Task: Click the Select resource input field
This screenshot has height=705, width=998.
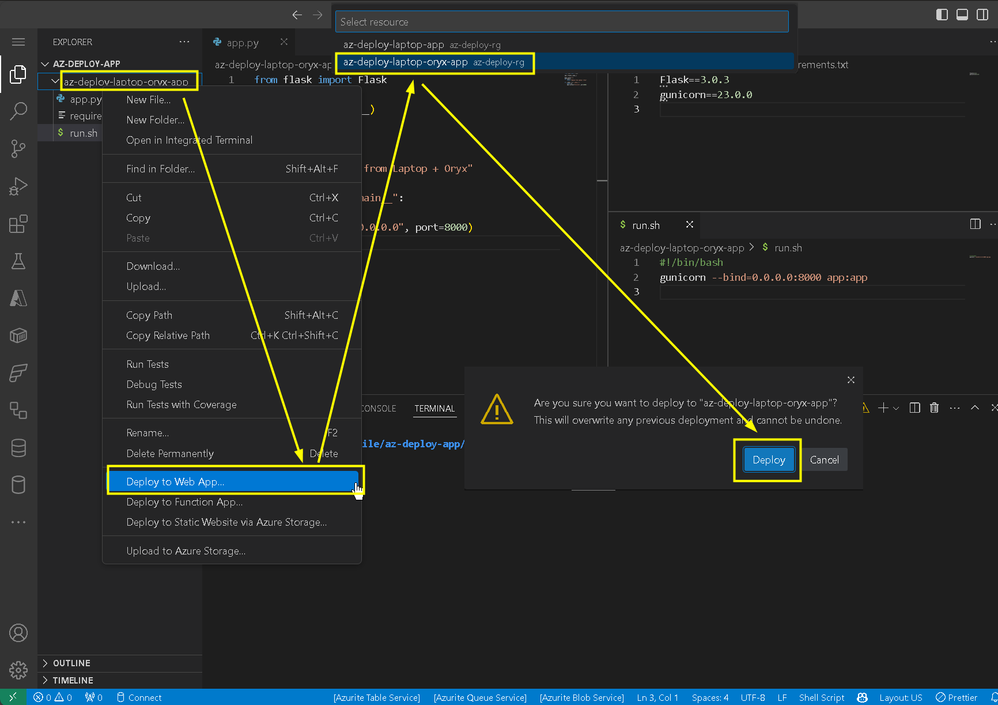Action: [x=561, y=22]
